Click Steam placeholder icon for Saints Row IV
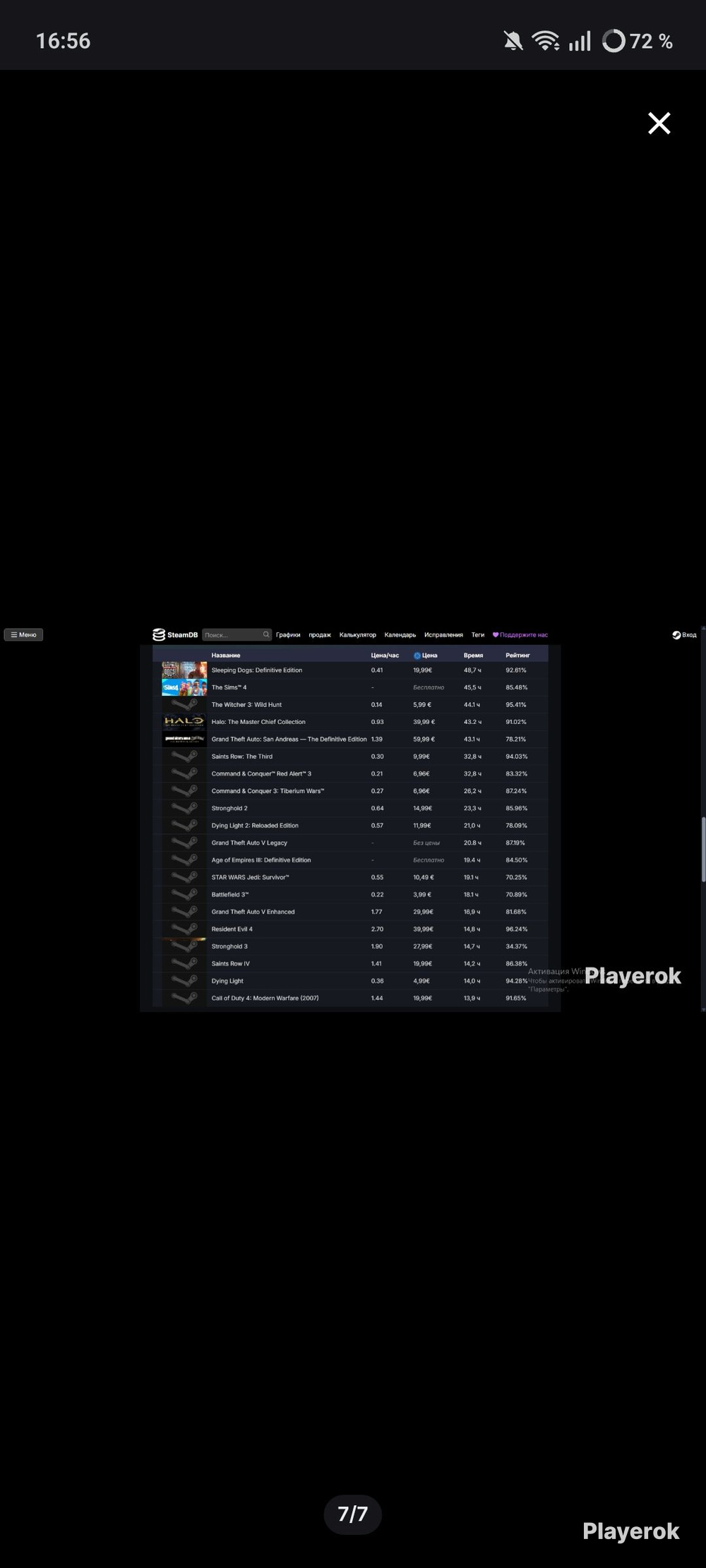The image size is (706, 1568). pos(184,963)
